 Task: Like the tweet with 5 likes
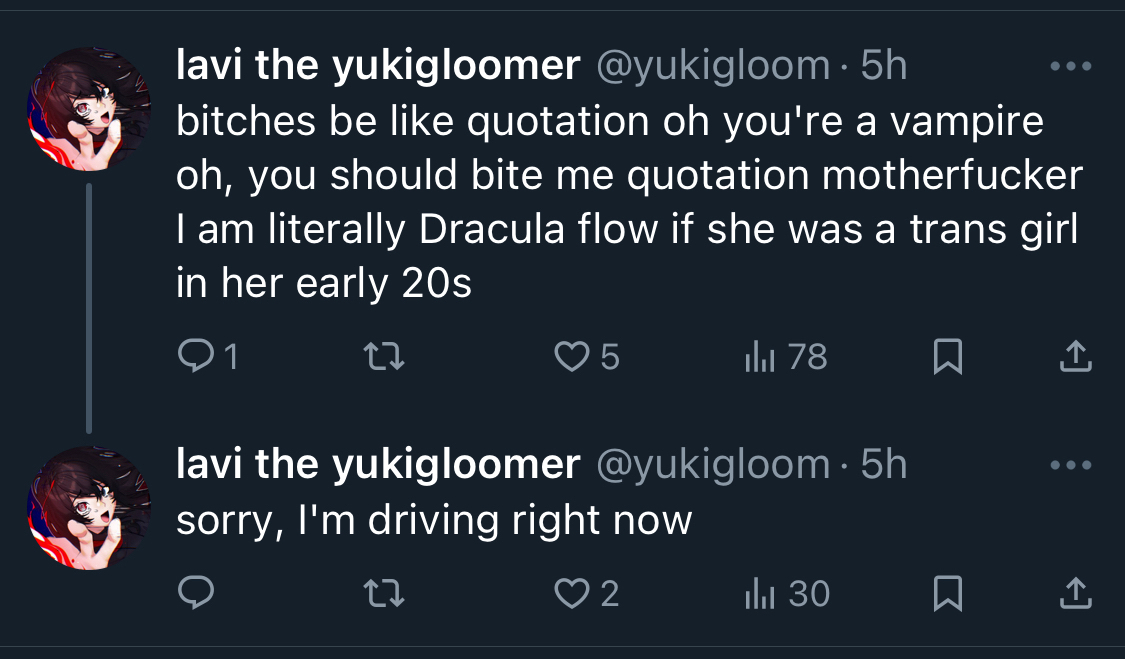click(x=572, y=356)
